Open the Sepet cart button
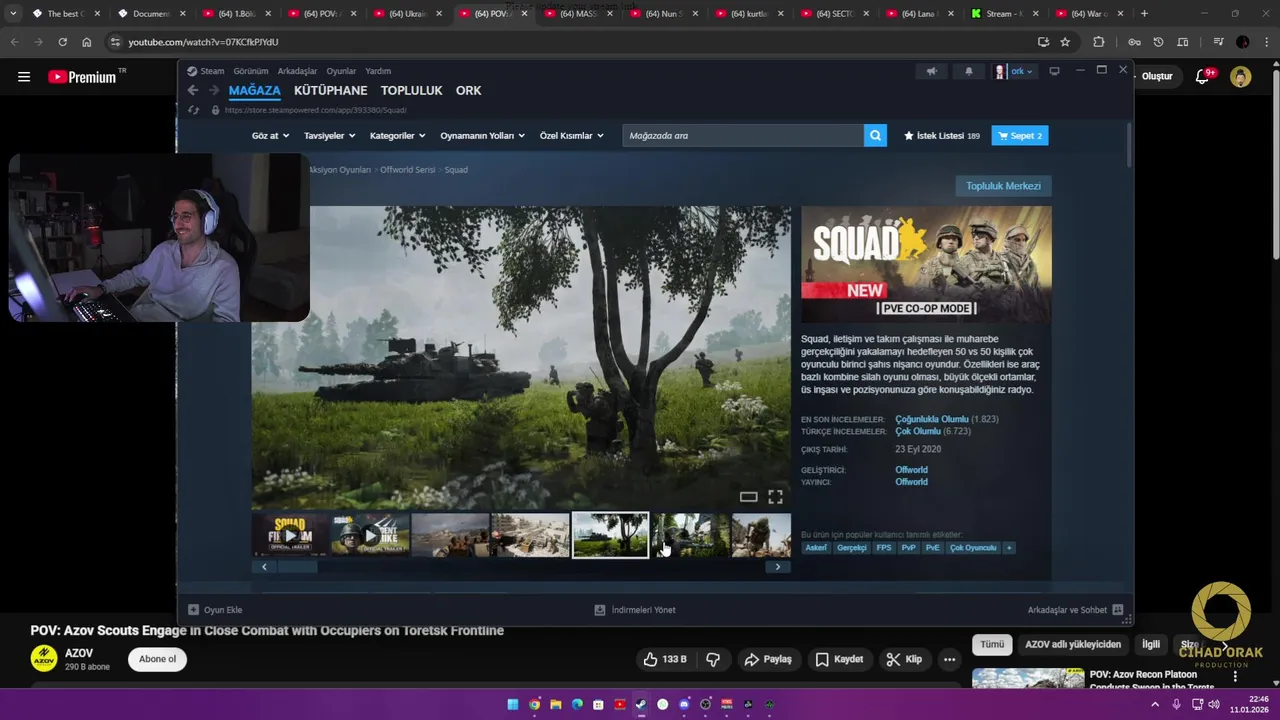This screenshot has height=720, width=1280. [1020, 136]
